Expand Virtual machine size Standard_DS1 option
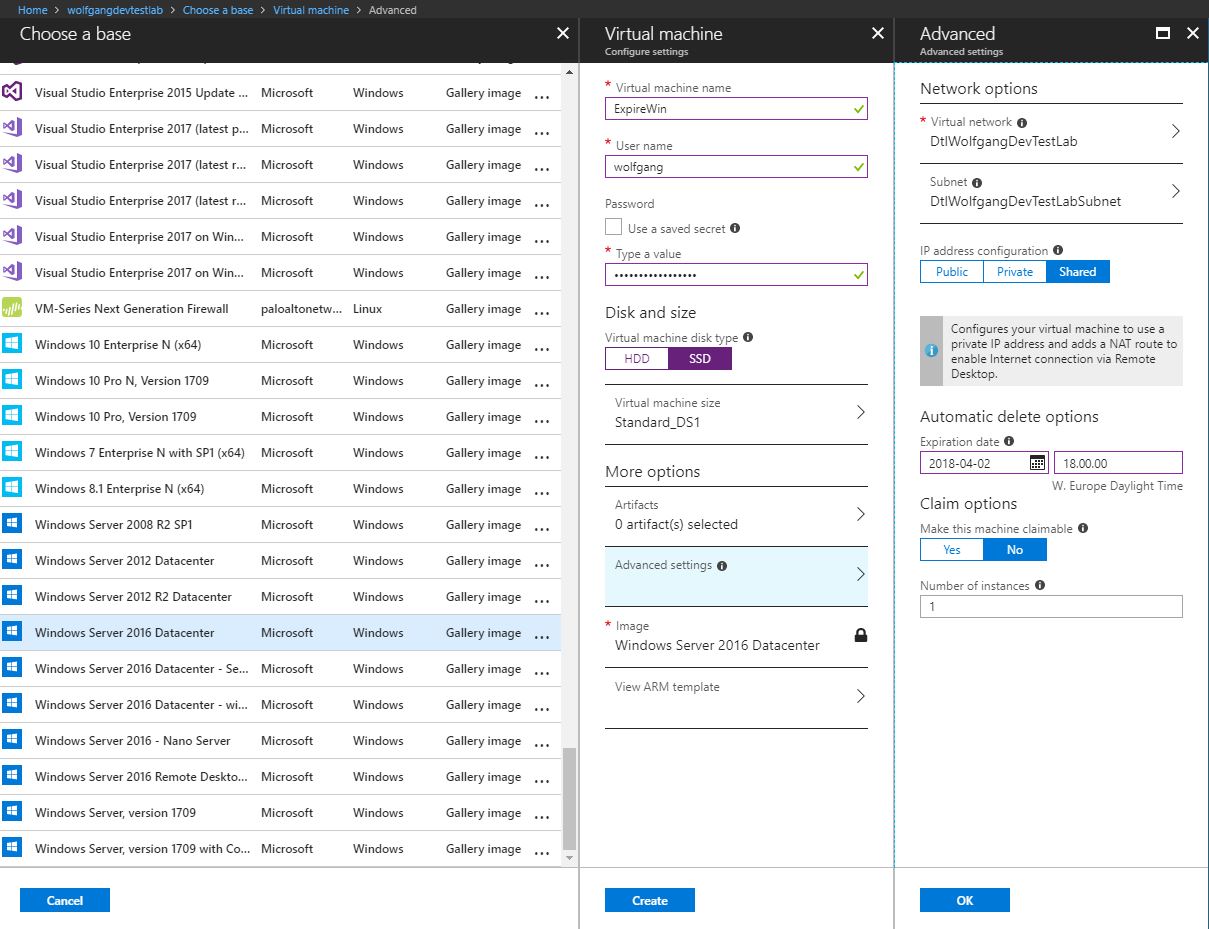 pyautogui.click(x=736, y=414)
